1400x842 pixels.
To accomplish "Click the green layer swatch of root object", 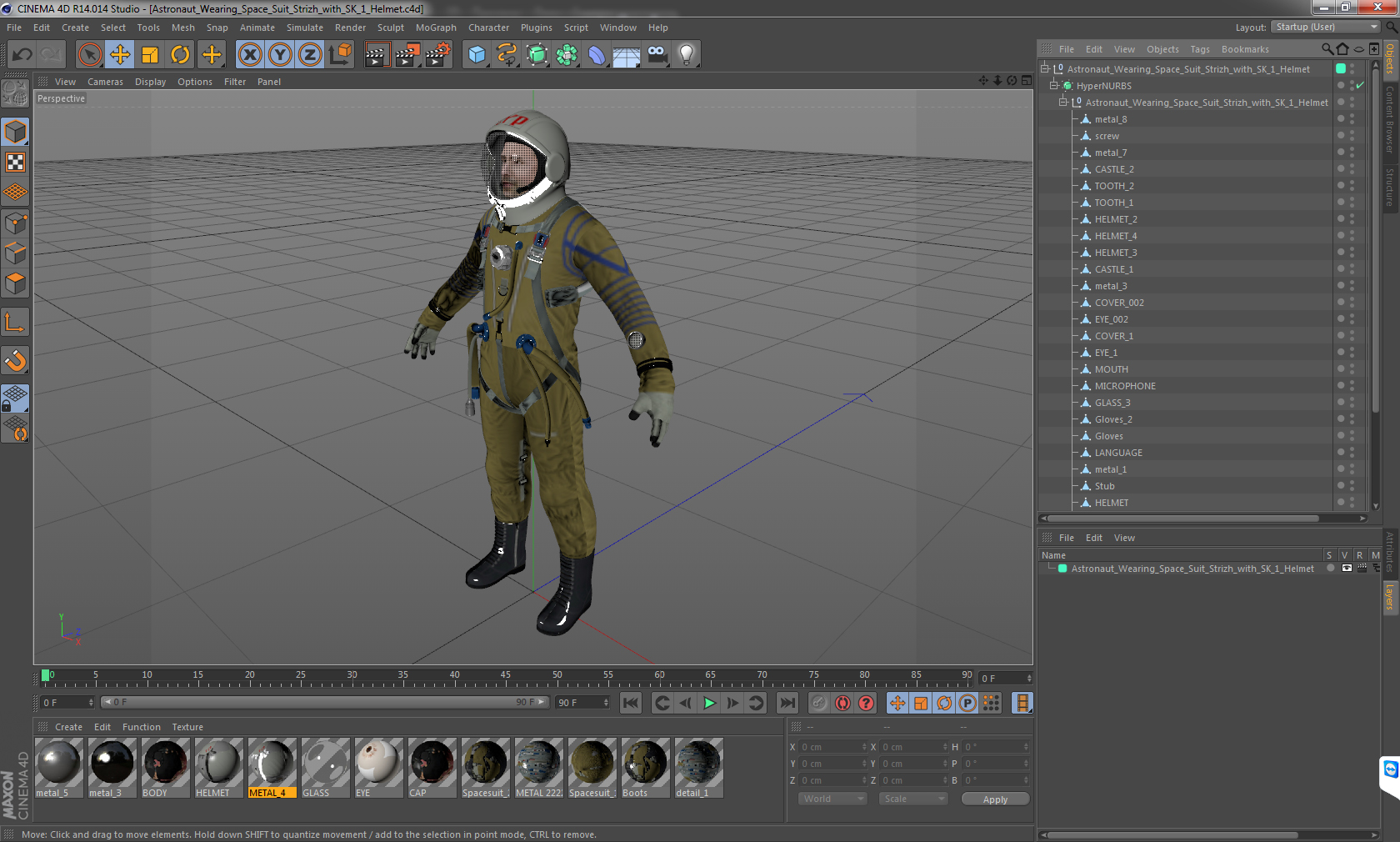I will coord(1341,68).
